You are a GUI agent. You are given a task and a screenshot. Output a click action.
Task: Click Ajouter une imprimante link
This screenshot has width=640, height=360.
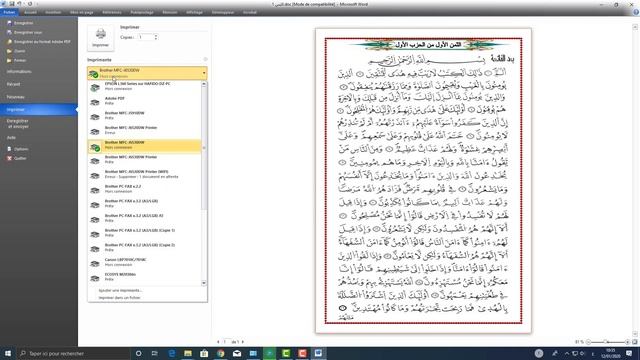pos(120,291)
